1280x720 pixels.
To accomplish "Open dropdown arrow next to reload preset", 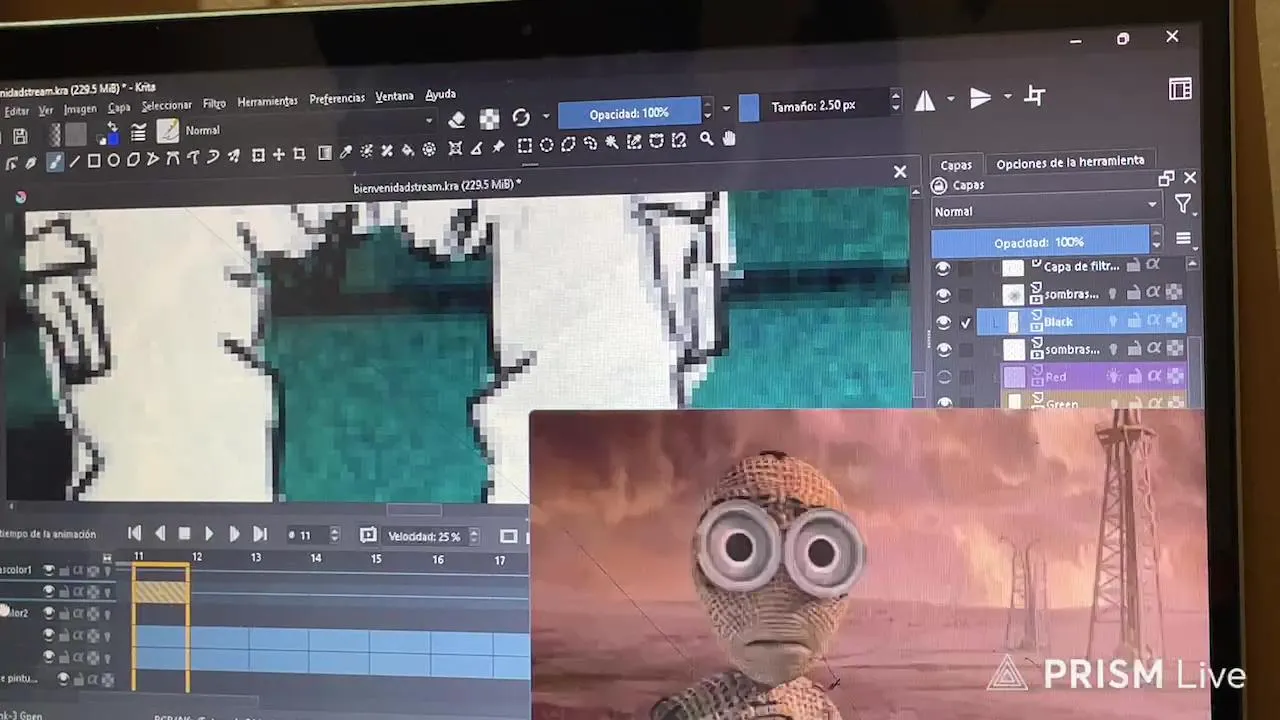I will point(545,117).
